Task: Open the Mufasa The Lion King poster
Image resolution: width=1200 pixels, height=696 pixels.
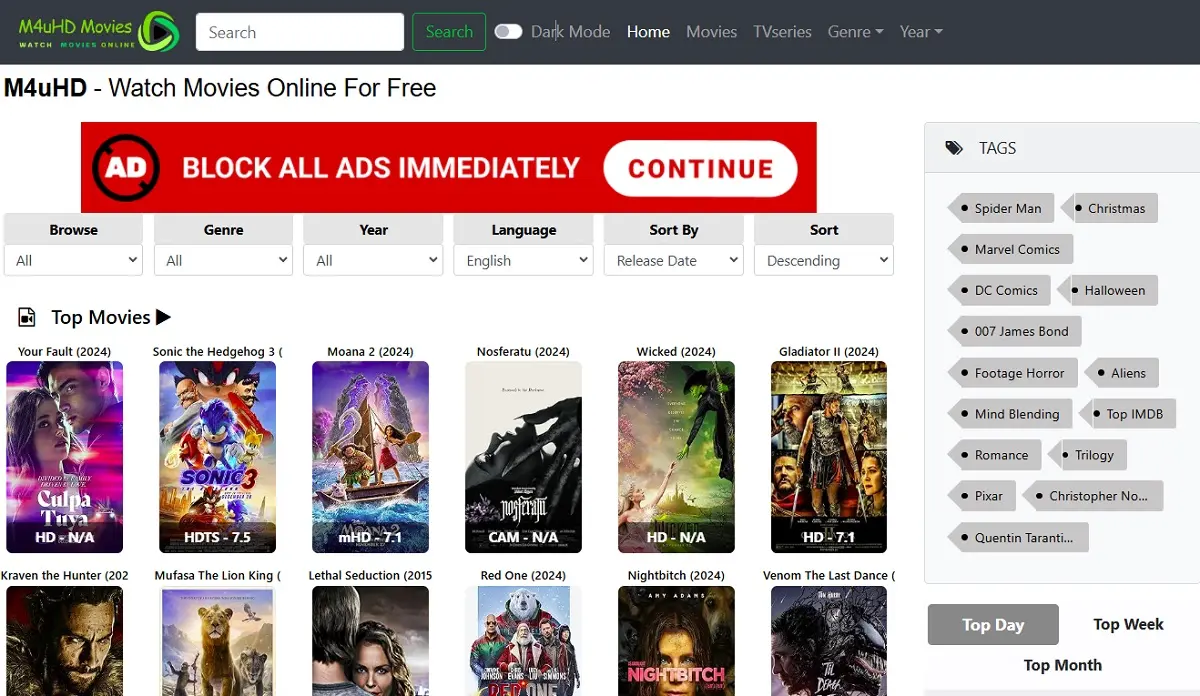Action: click(217, 641)
